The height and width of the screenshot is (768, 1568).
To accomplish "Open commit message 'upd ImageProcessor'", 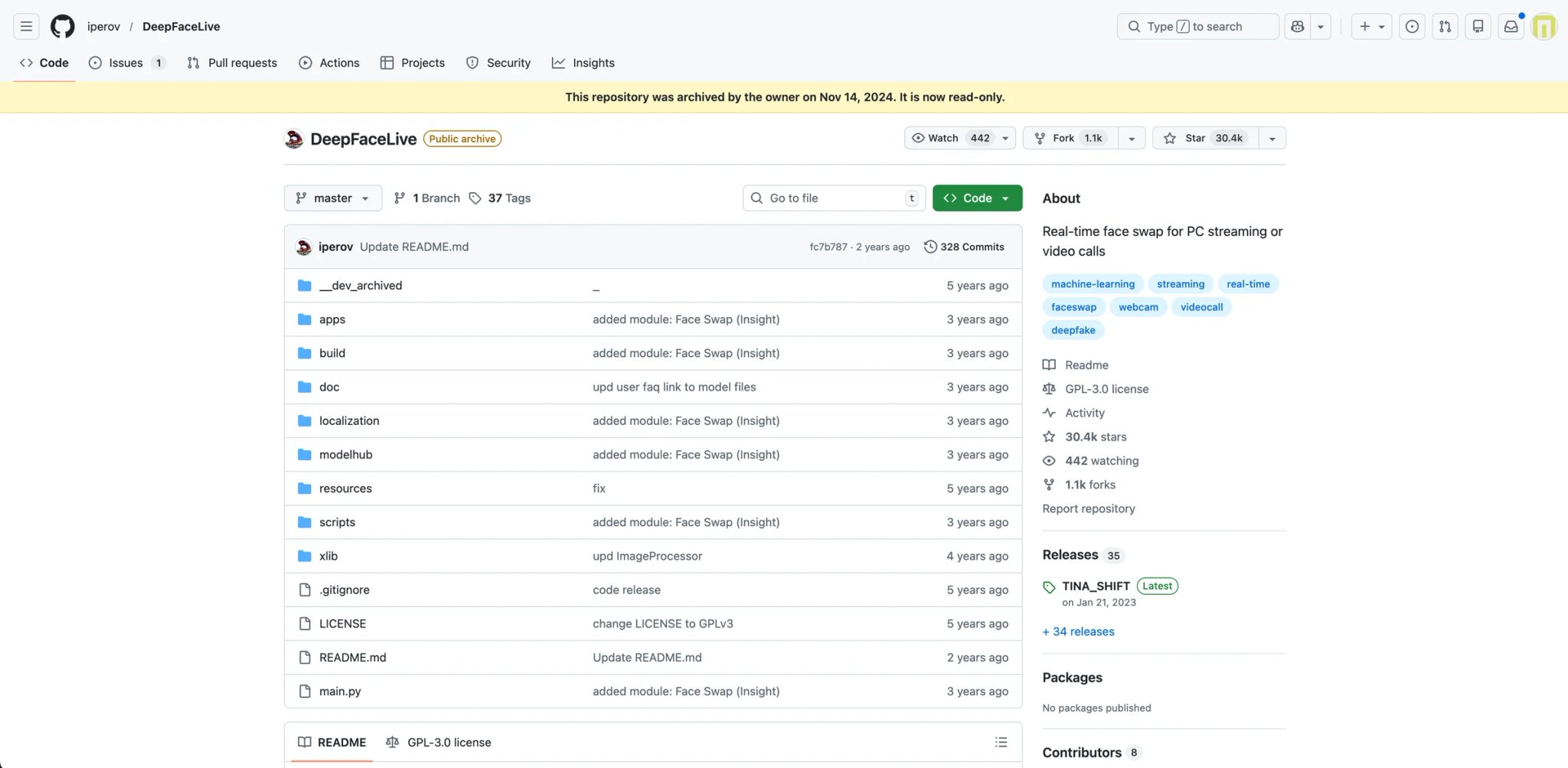I will [647, 556].
